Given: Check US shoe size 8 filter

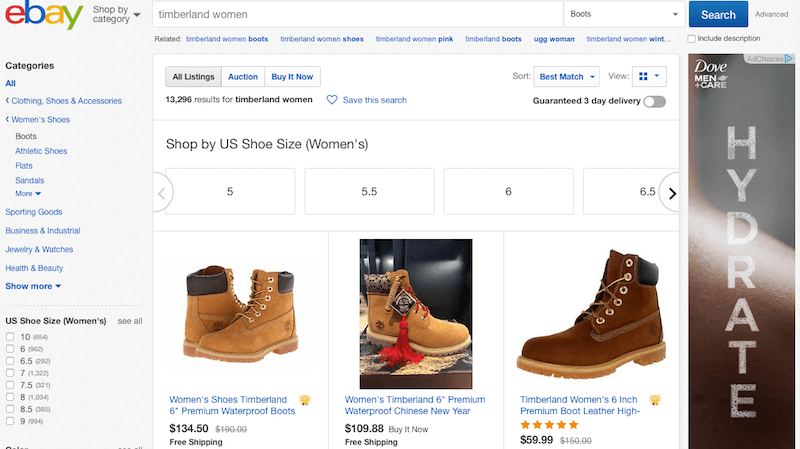Looking at the screenshot, I should pos(10,397).
